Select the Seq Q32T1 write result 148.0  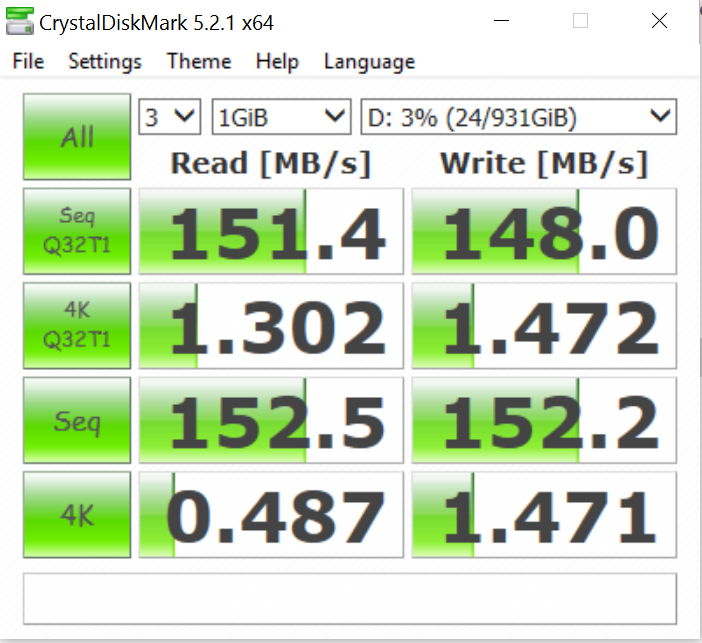(x=544, y=231)
